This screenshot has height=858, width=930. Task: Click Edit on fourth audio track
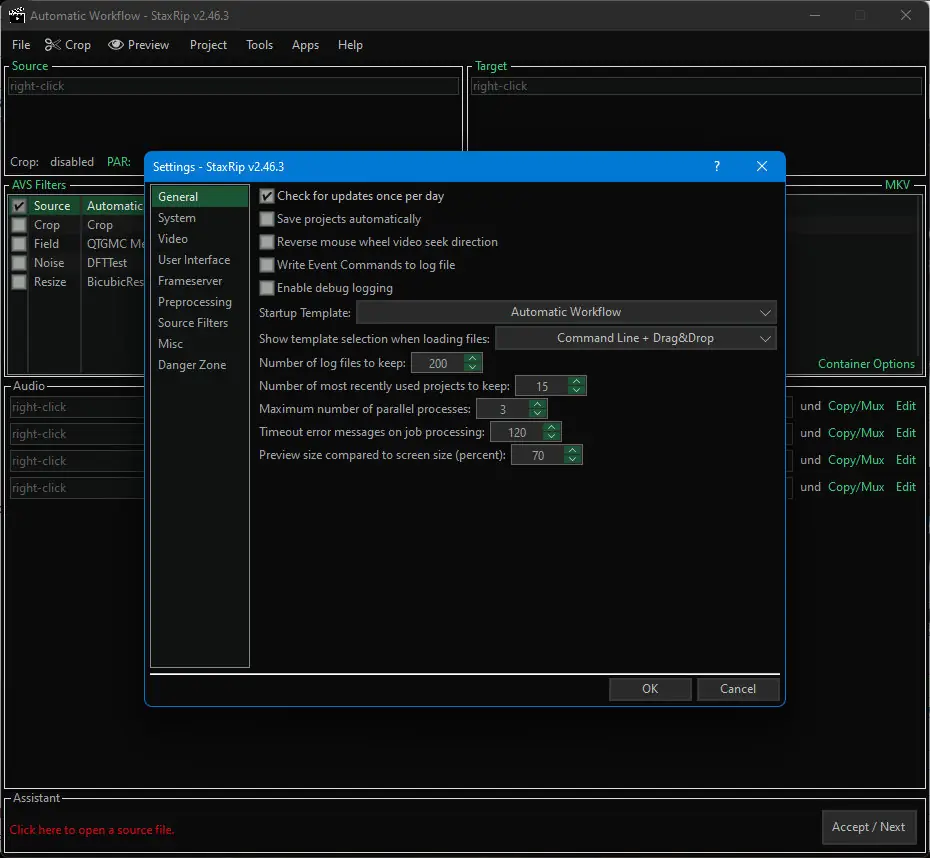906,487
